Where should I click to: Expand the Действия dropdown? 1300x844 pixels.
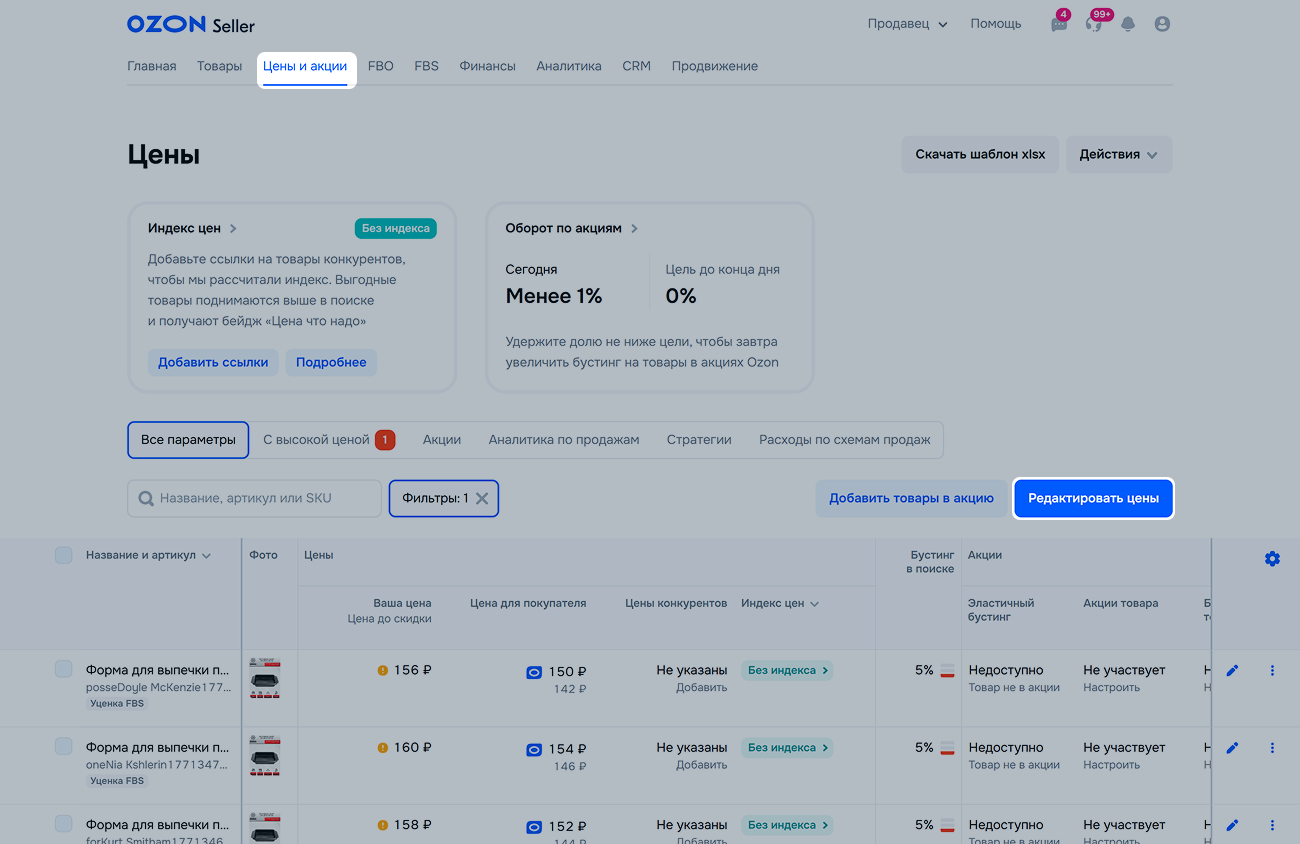[x=1118, y=155]
